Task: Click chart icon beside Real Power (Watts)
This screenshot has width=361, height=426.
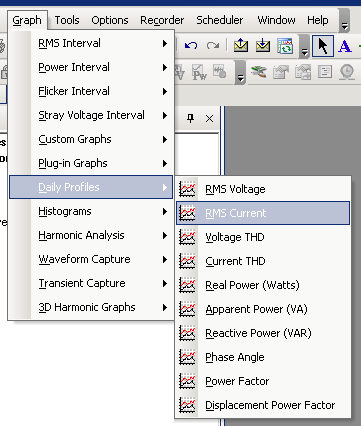Action: (187, 285)
